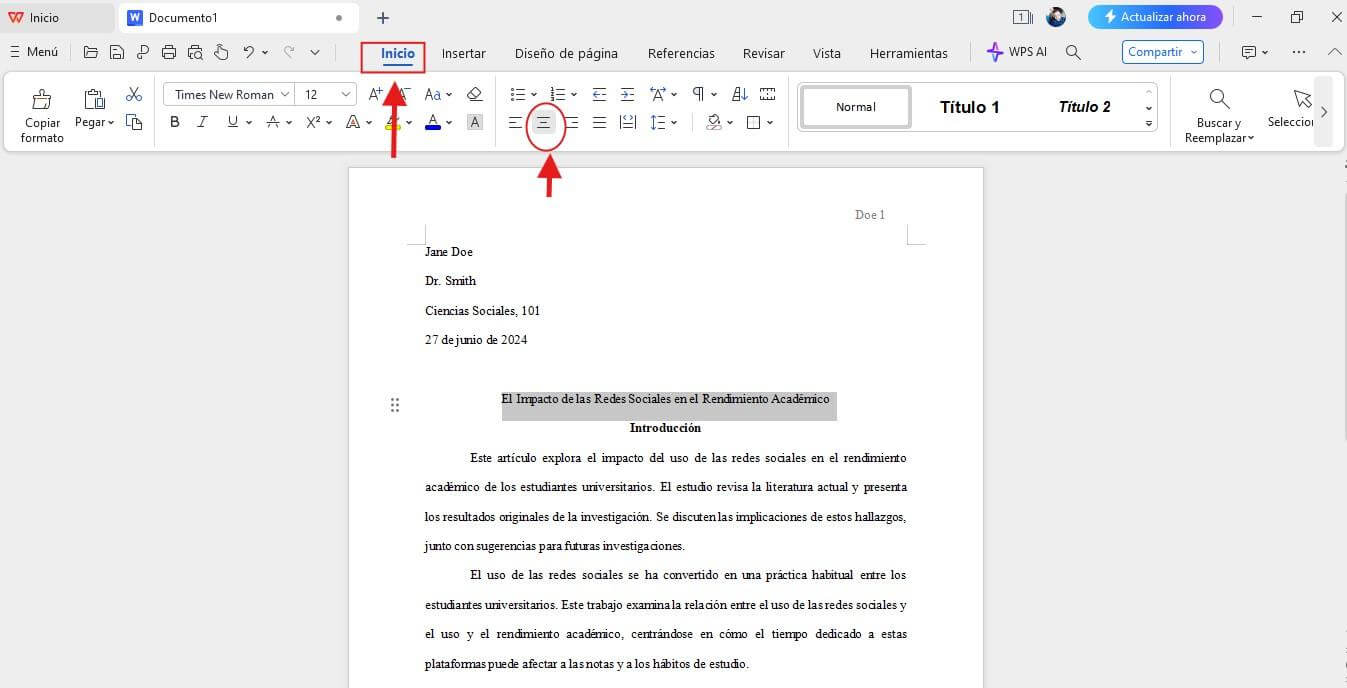Switch to the Insertar ribbon tab
Image resolution: width=1347 pixels, height=688 pixels.
pos(463,53)
